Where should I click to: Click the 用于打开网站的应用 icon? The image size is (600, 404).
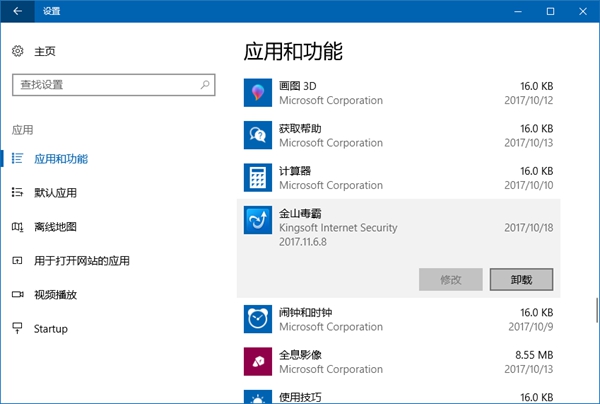[x=17, y=261]
